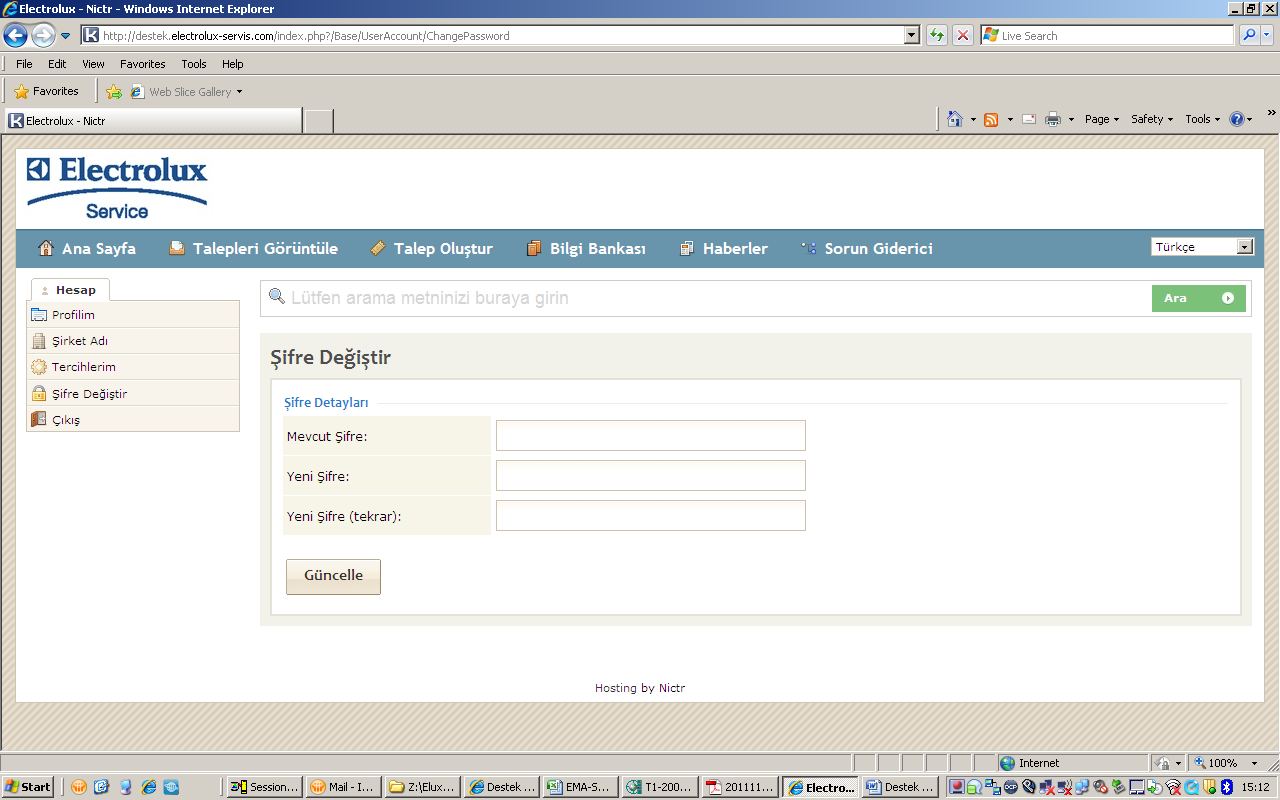Select the Hesap tab in sidebar
The width and height of the screenshot is (1280, 800).
point(70,290)
